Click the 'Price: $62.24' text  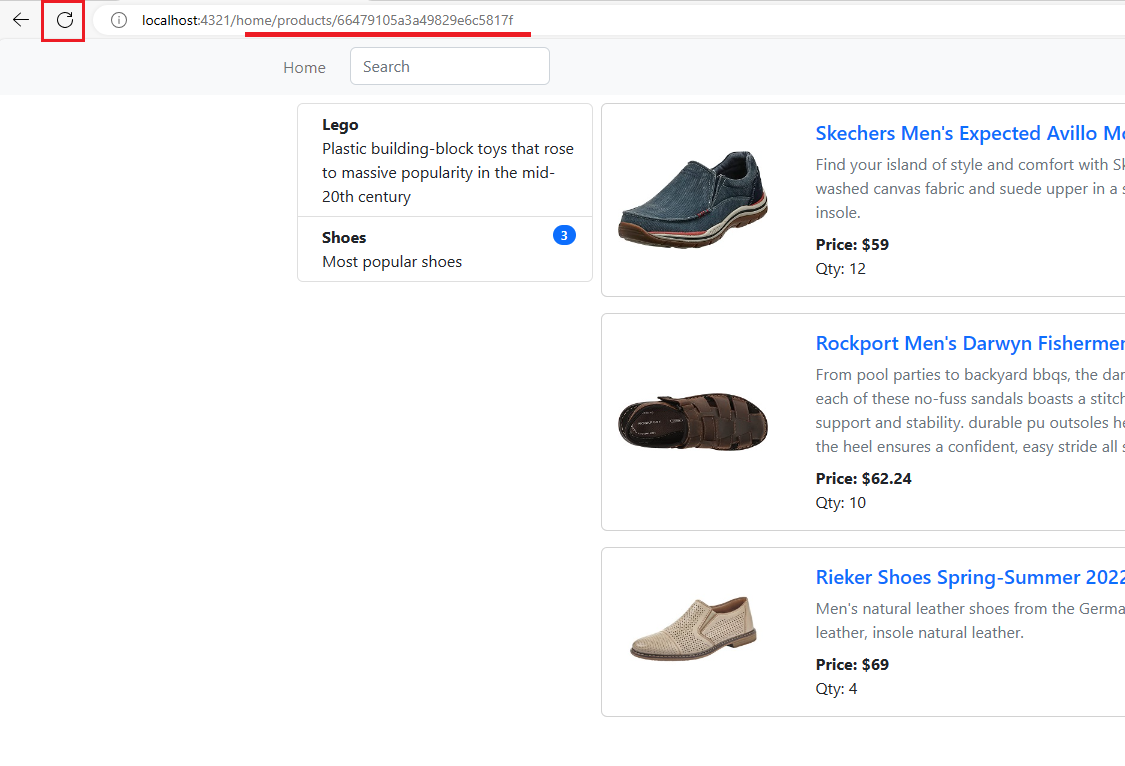point(864,478)
